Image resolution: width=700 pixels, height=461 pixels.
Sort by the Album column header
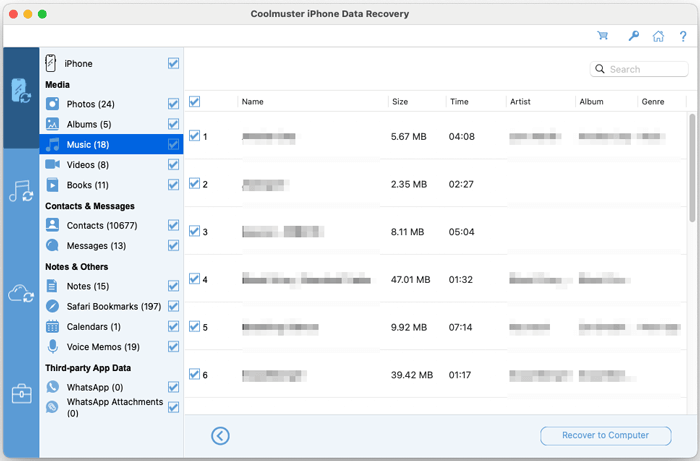(x=591, y=102)
